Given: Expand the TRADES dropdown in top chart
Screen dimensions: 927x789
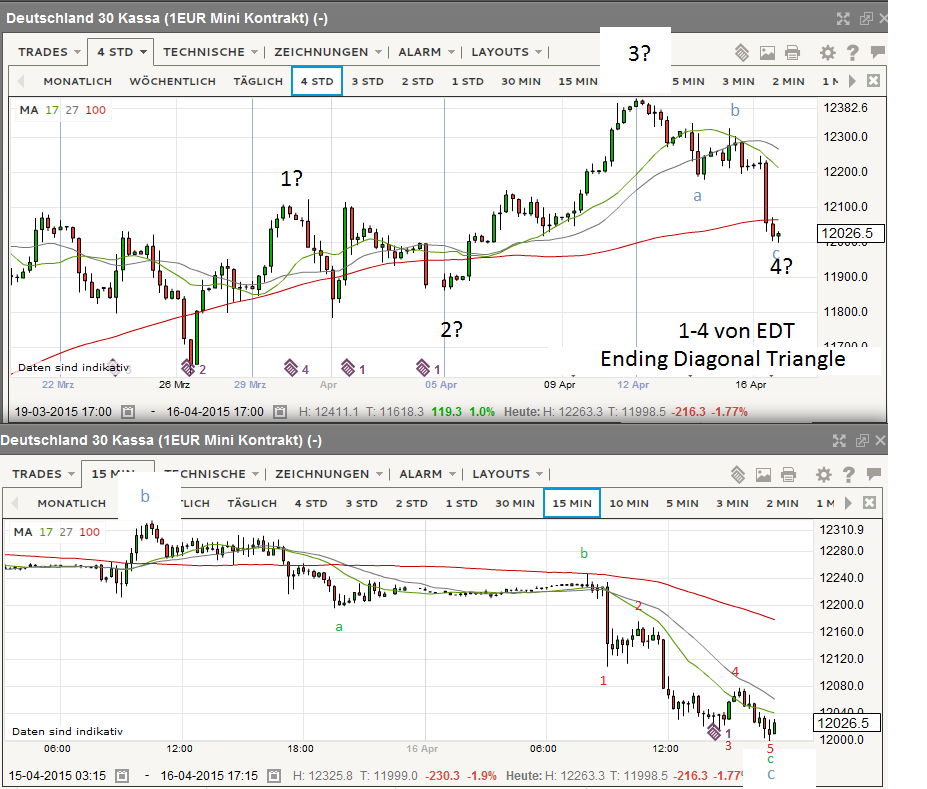Looking at the screenshot, I should tap(48, 52).
